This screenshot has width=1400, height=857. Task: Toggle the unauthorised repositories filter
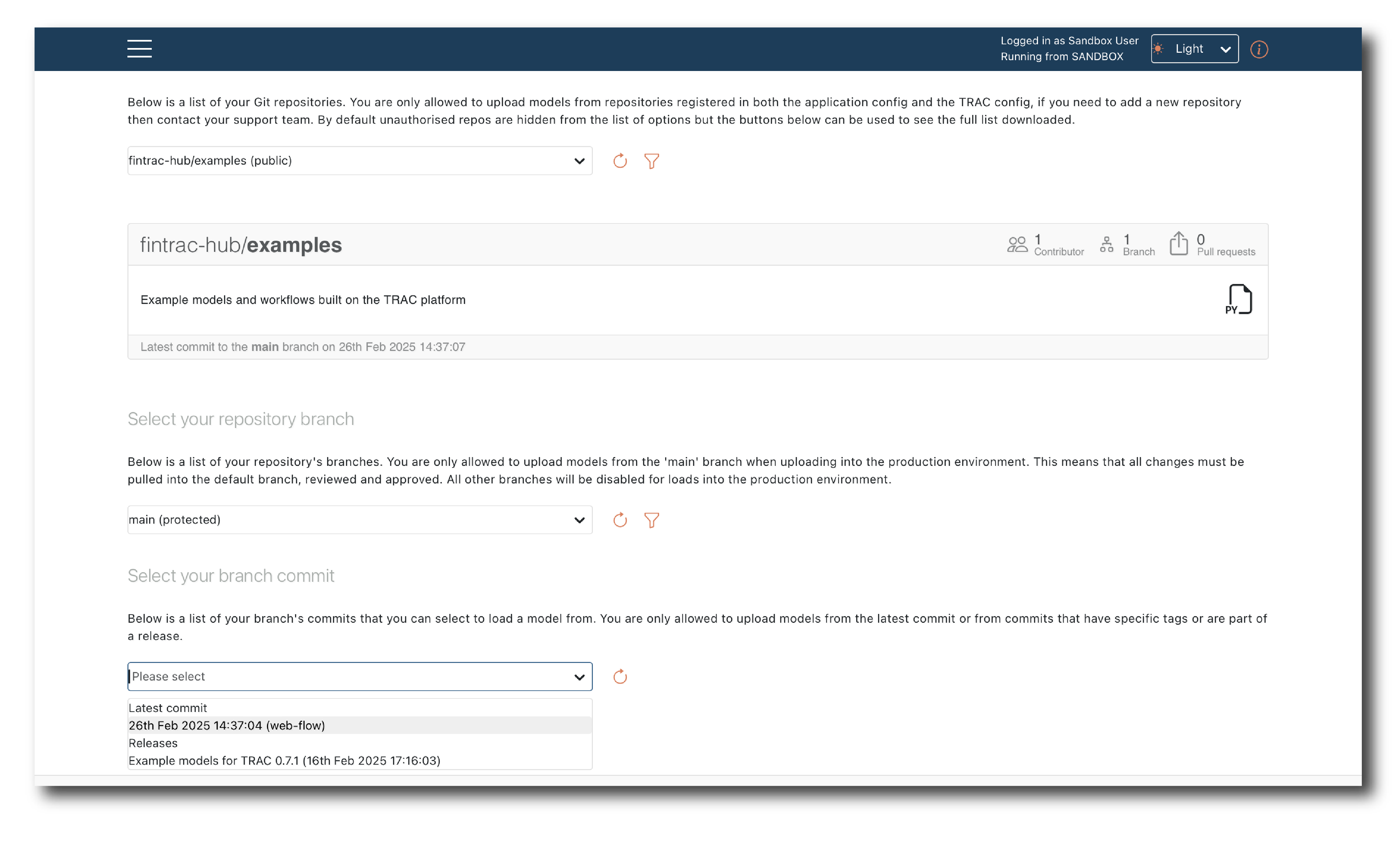[x=651, y=161]
